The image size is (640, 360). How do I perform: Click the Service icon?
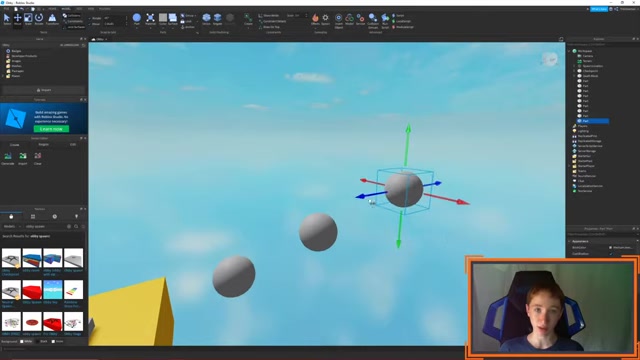360,19
